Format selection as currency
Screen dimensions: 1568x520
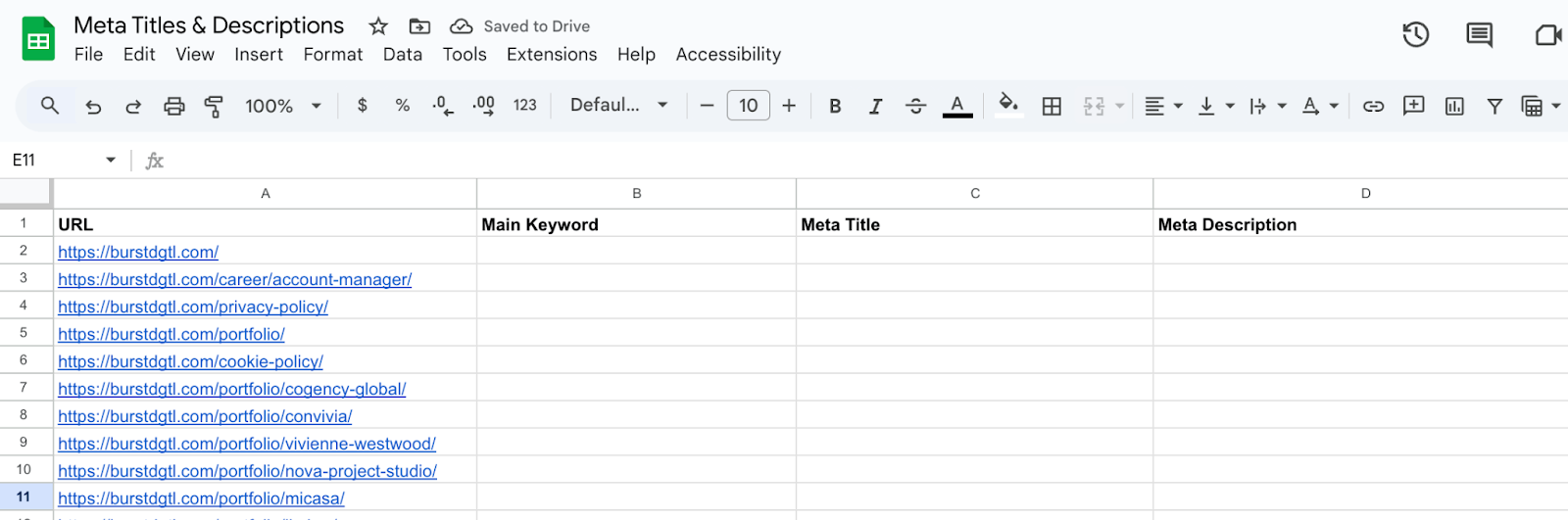[363, 105]
